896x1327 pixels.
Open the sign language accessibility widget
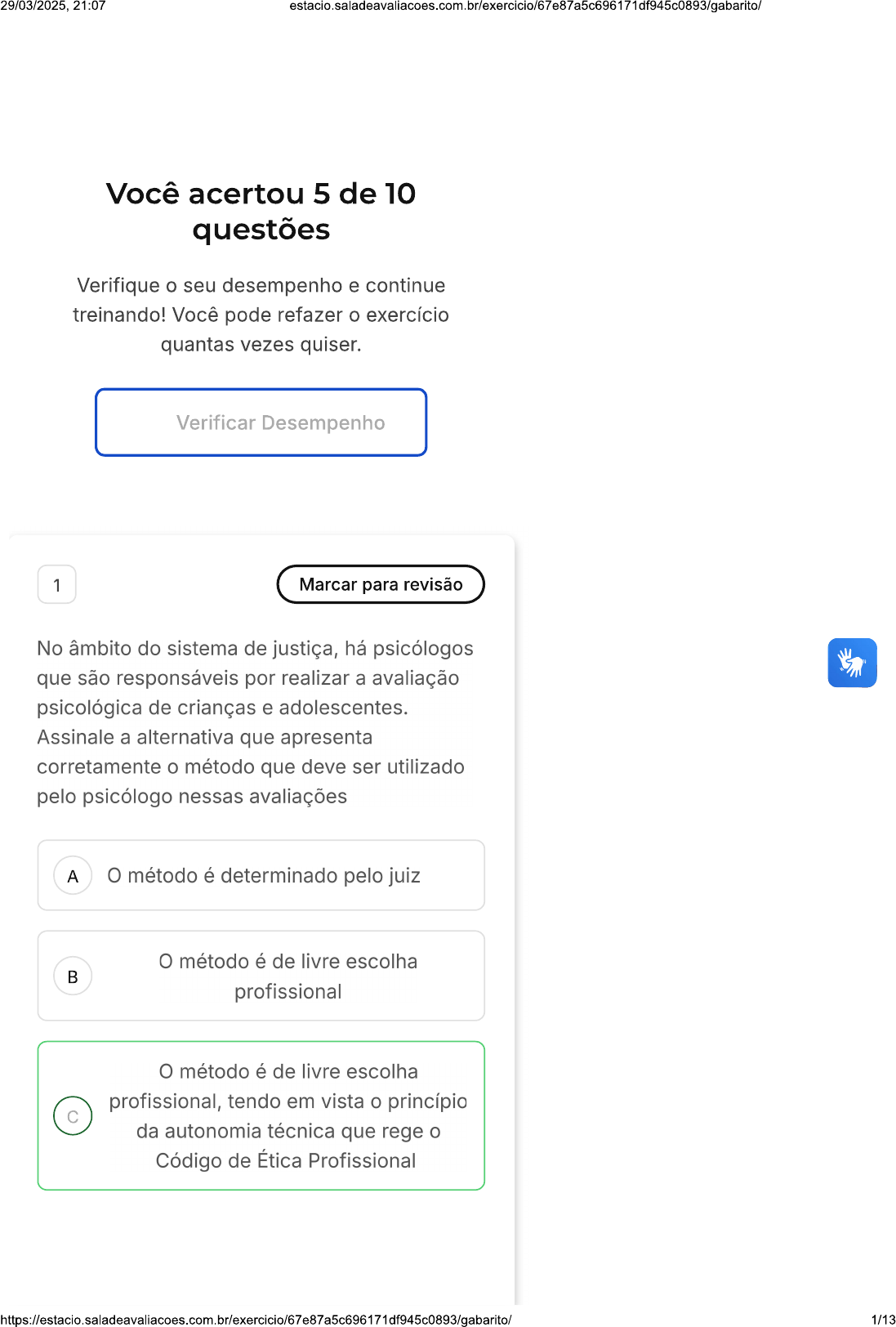pyautogui.click(x=852, y=663)
